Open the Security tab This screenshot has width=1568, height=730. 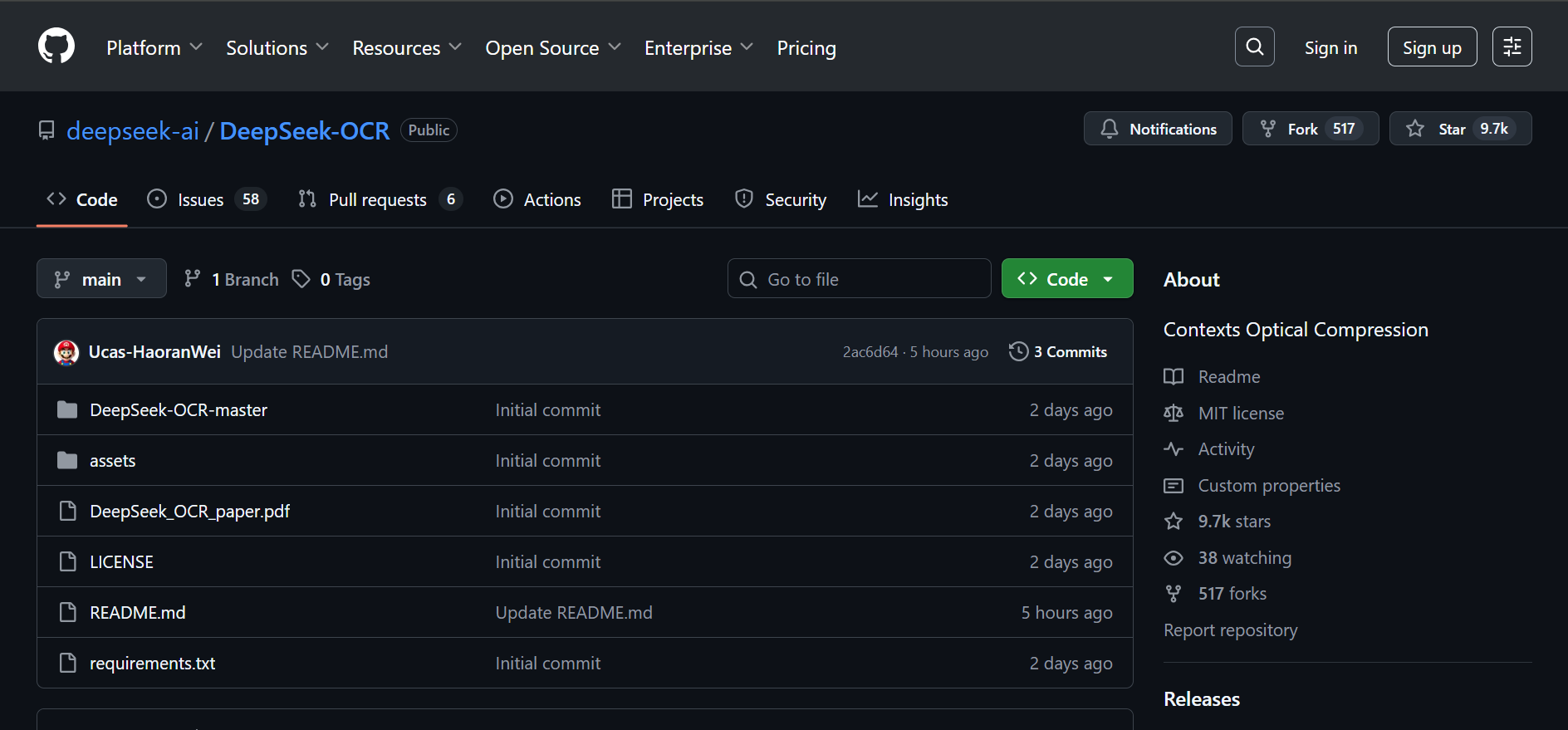(x=781, y=199)
